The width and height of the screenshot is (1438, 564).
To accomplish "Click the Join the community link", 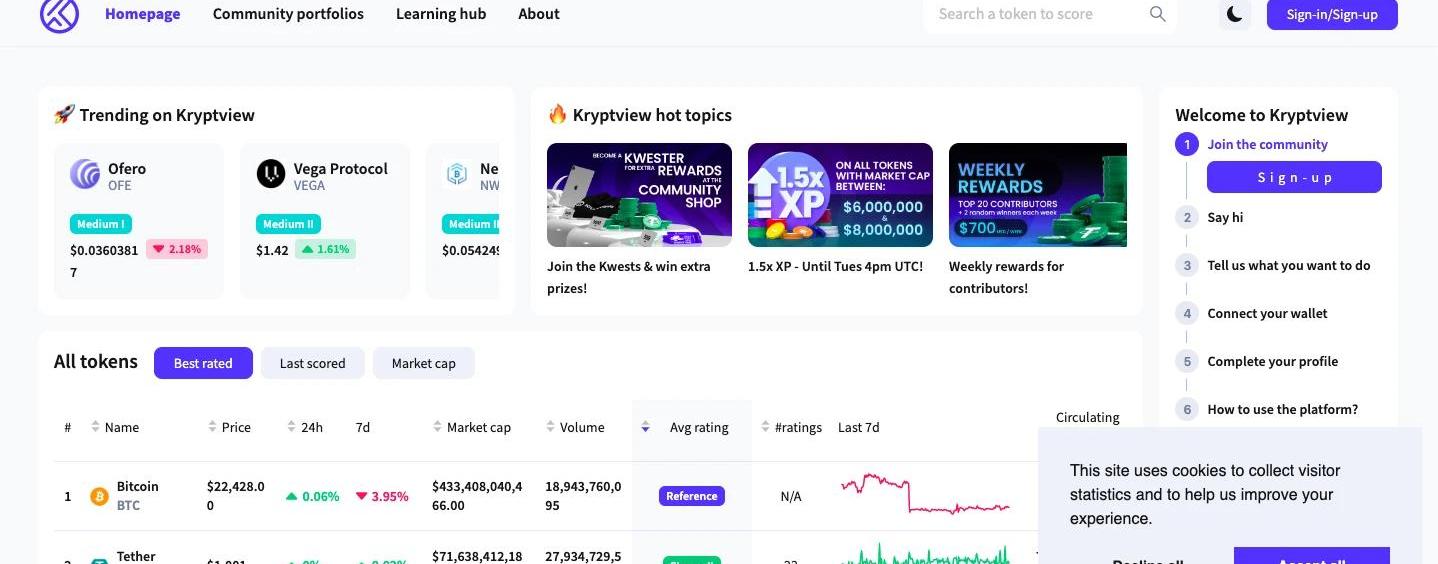I will pos(1267,144).
